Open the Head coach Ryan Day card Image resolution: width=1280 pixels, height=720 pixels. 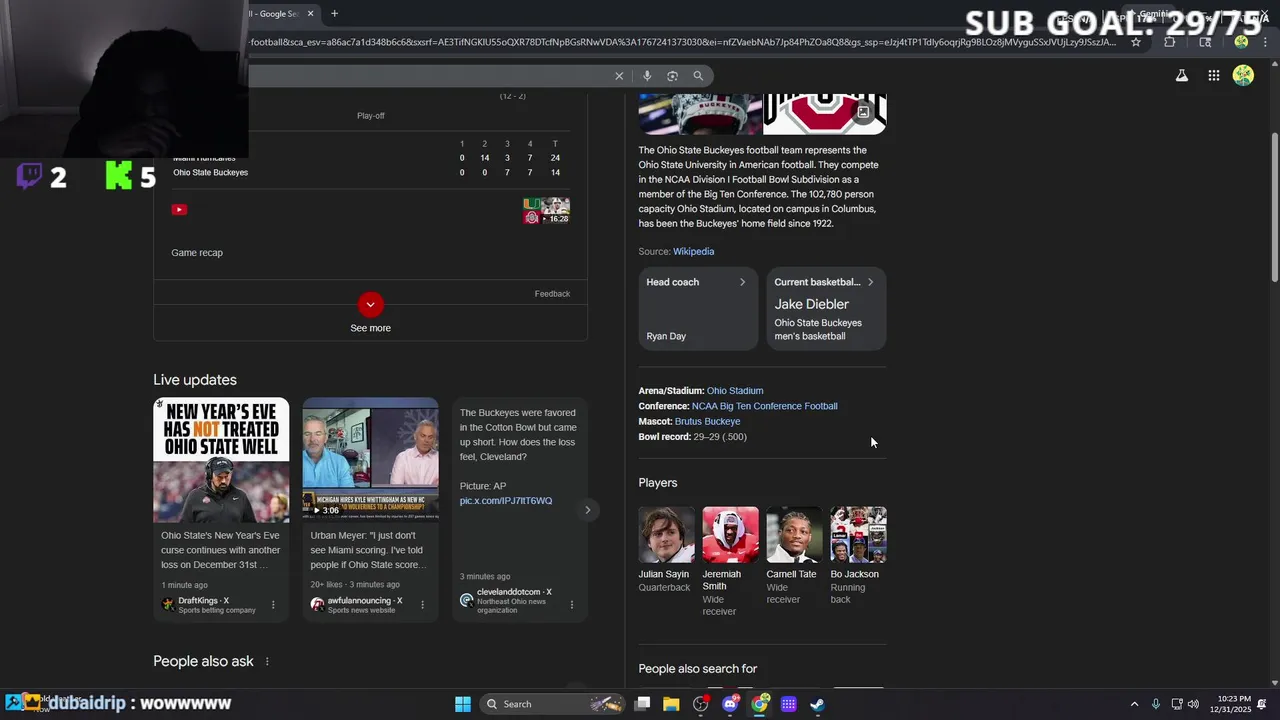698,309
